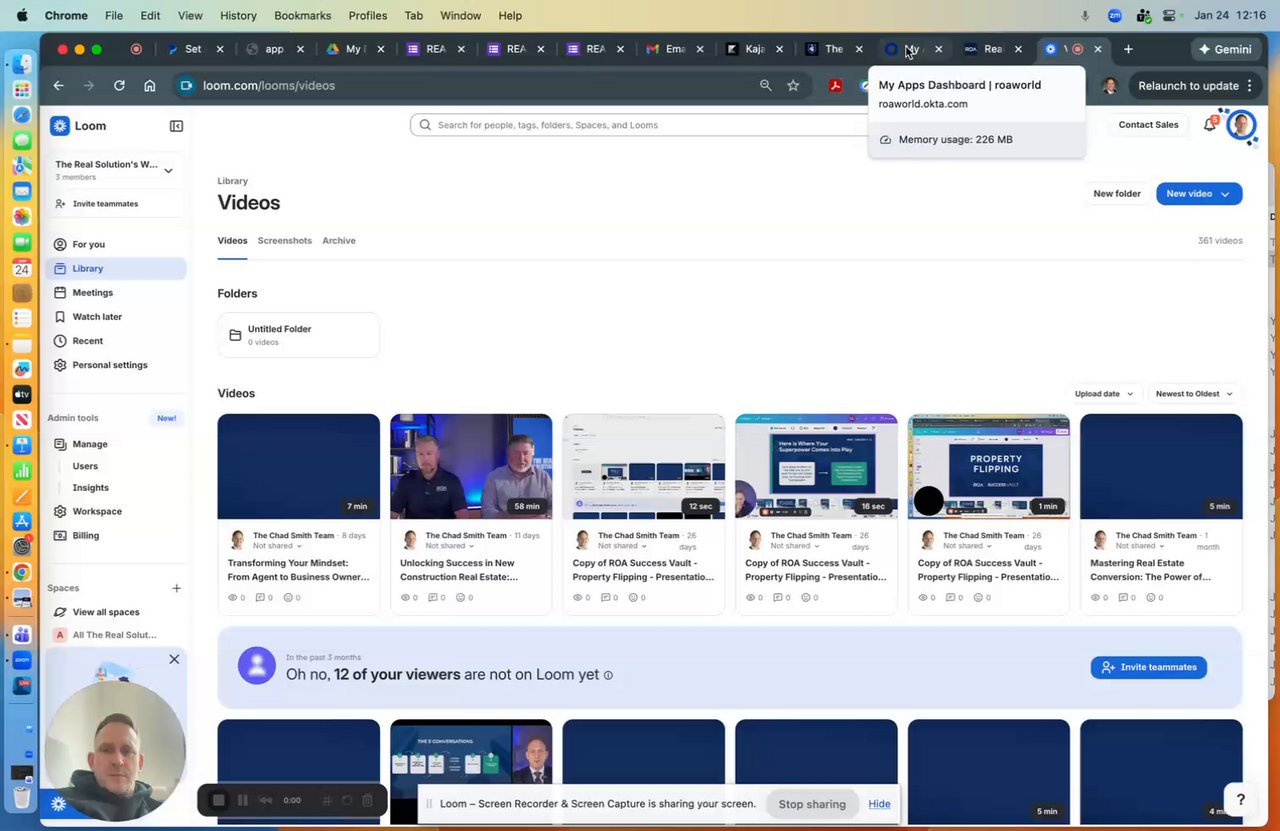The height and width of the screenshot is (831, 1280).
Task: Click the Chrome address bar URL
Action: [x=269, y=86]
